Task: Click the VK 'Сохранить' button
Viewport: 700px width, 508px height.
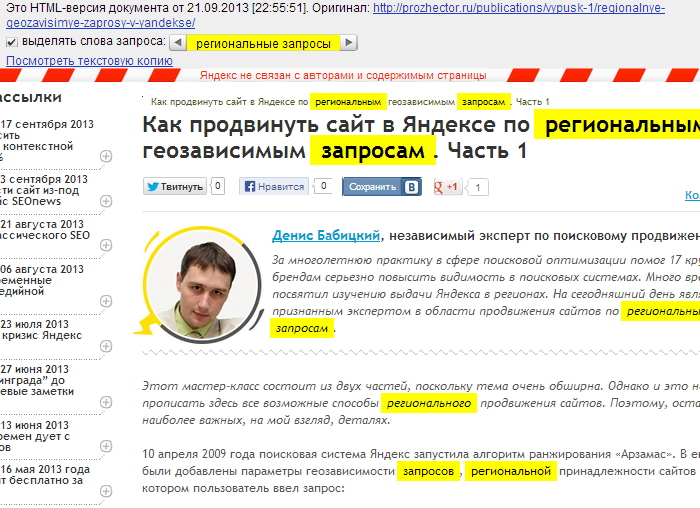Action: (x=382, y=187)
